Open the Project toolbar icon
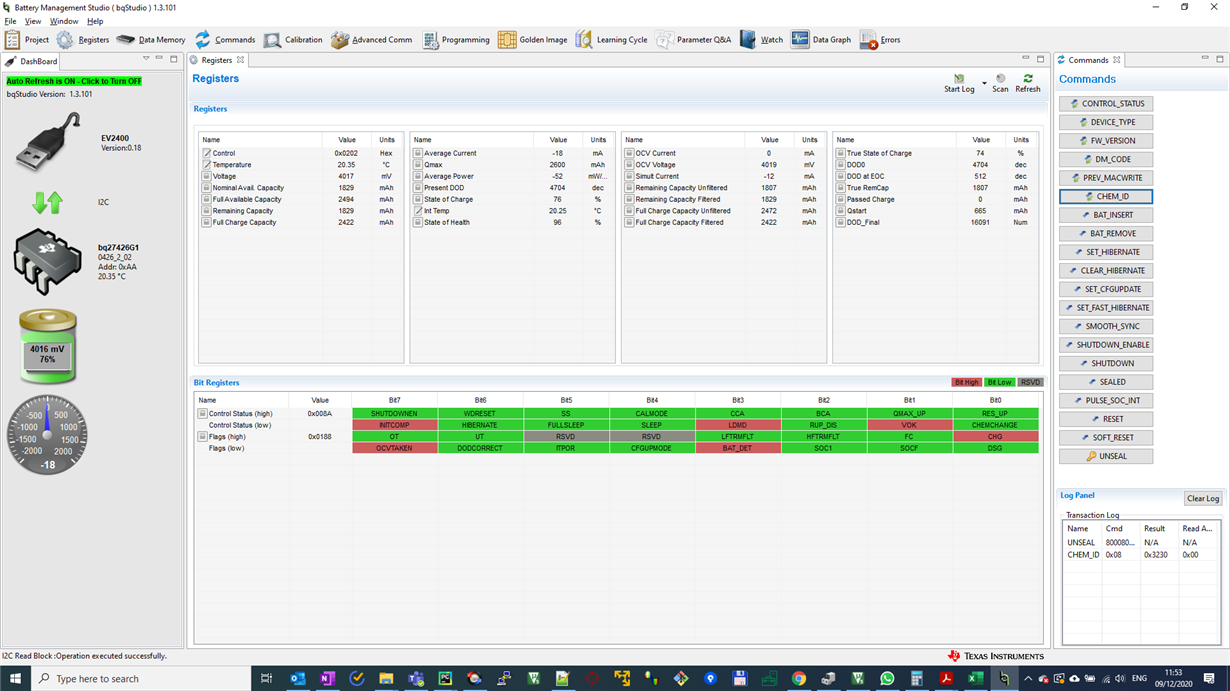 (27, 40)
